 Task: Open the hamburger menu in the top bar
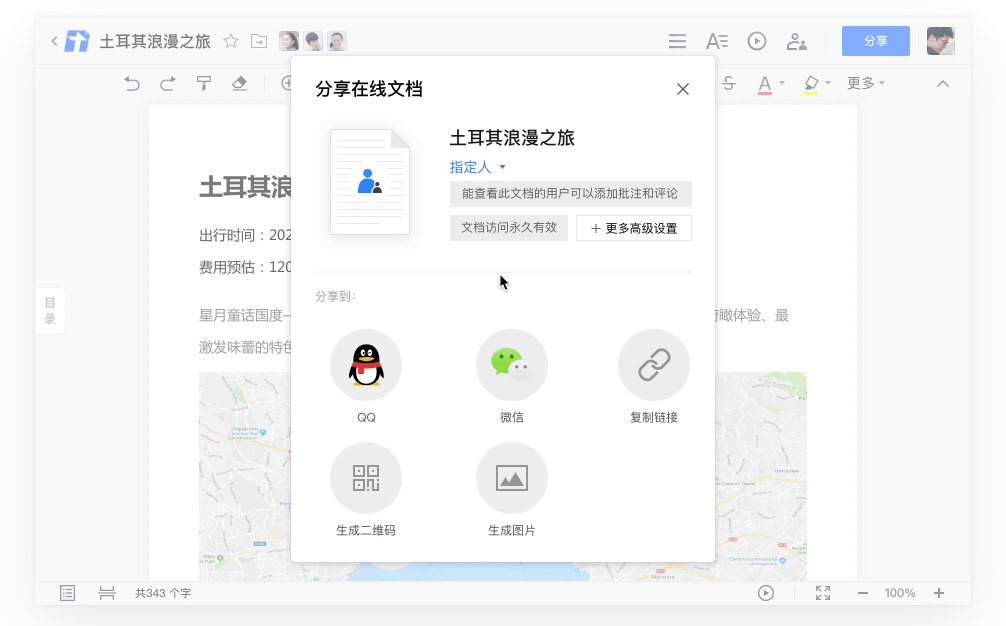(677, 41)
